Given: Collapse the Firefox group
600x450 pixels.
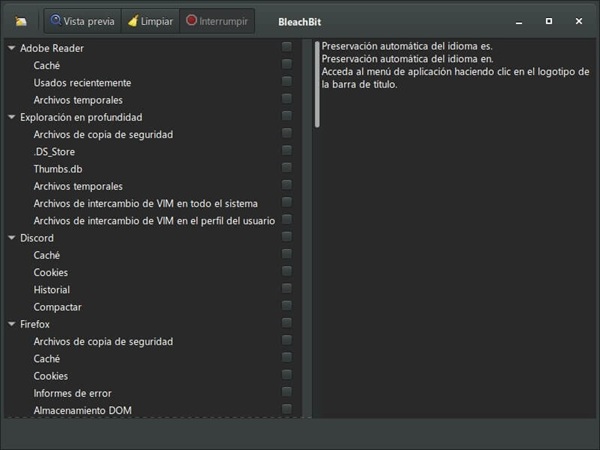Looking at the screenshot, I should point(12,324).
